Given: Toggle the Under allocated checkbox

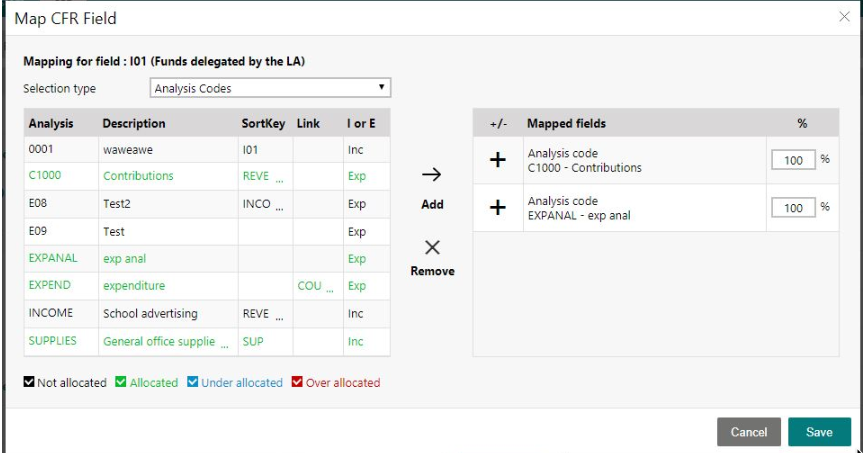Looking at the screenshot, I should (192, 382).
